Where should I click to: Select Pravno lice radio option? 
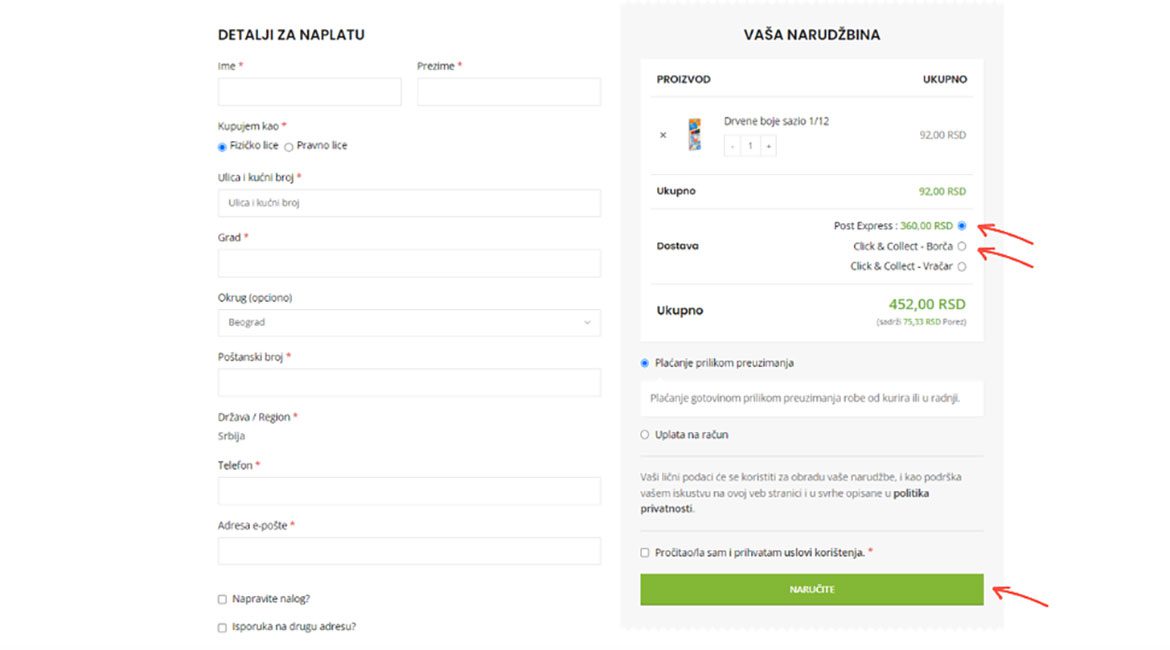(x=289, y=146)
